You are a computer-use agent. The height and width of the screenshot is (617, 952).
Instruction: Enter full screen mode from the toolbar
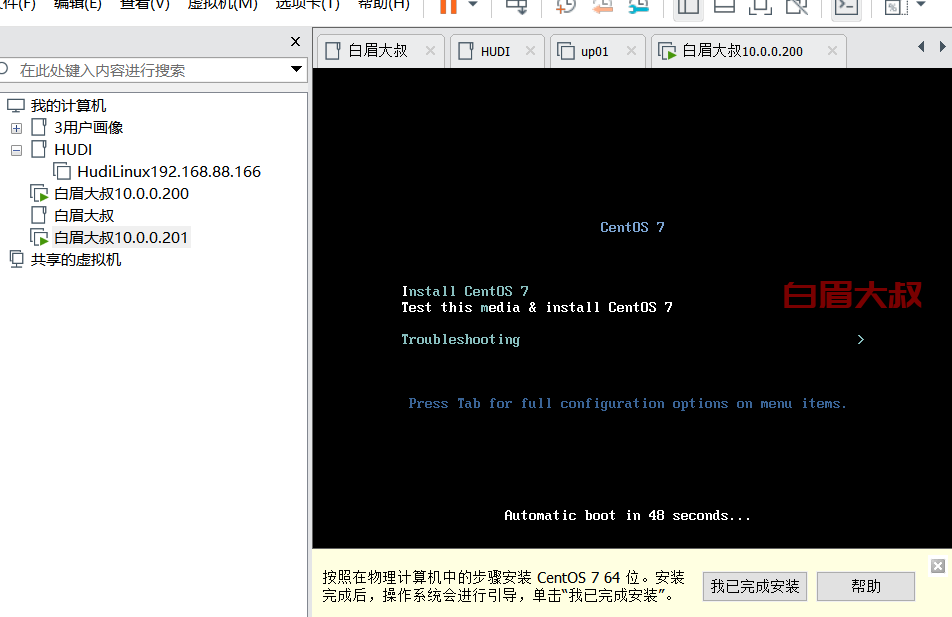click(x=760, y=6)
